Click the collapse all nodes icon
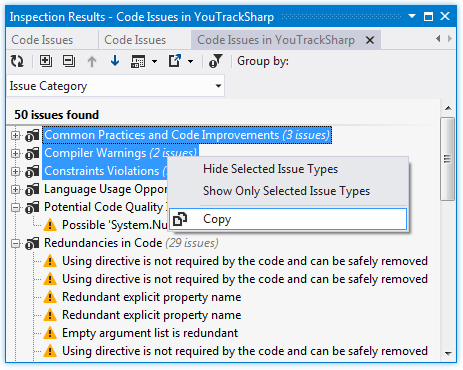463x370 pixels. (69, 61)
